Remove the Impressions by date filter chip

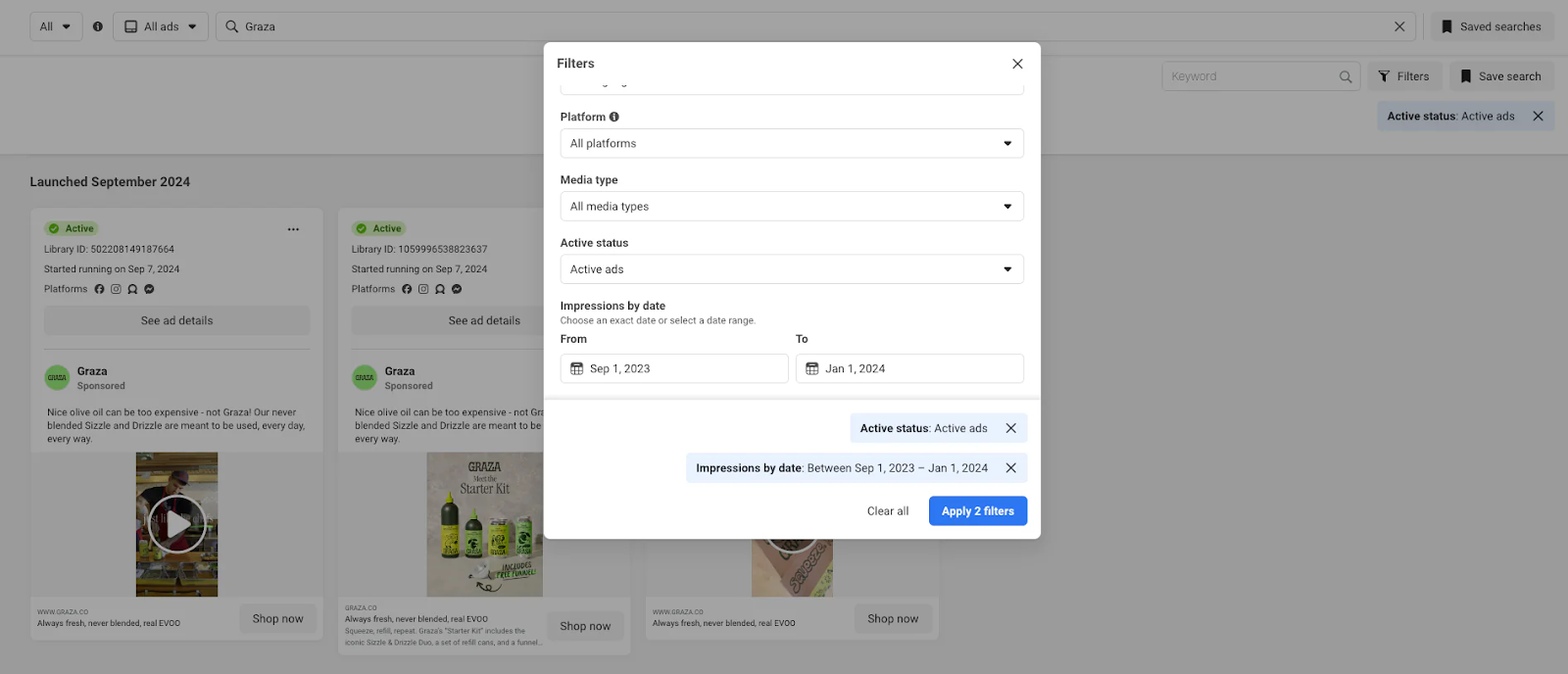[1011, 468]
